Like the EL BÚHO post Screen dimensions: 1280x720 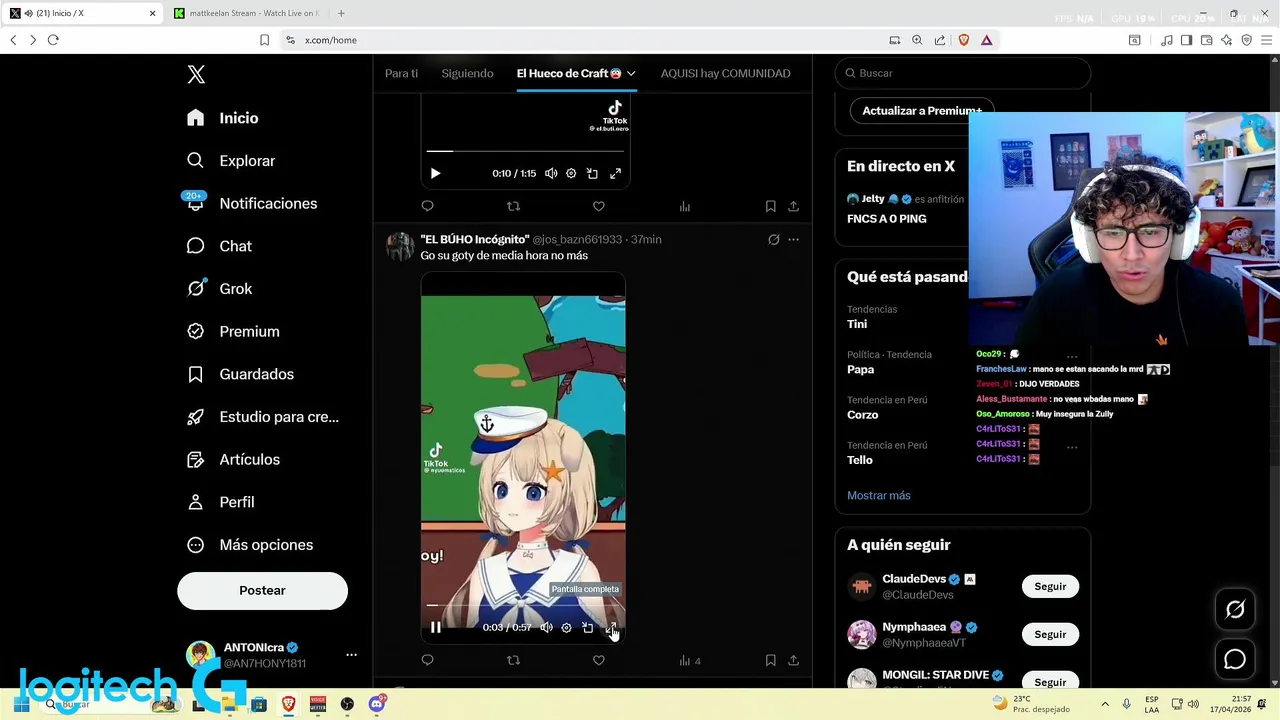598,660
